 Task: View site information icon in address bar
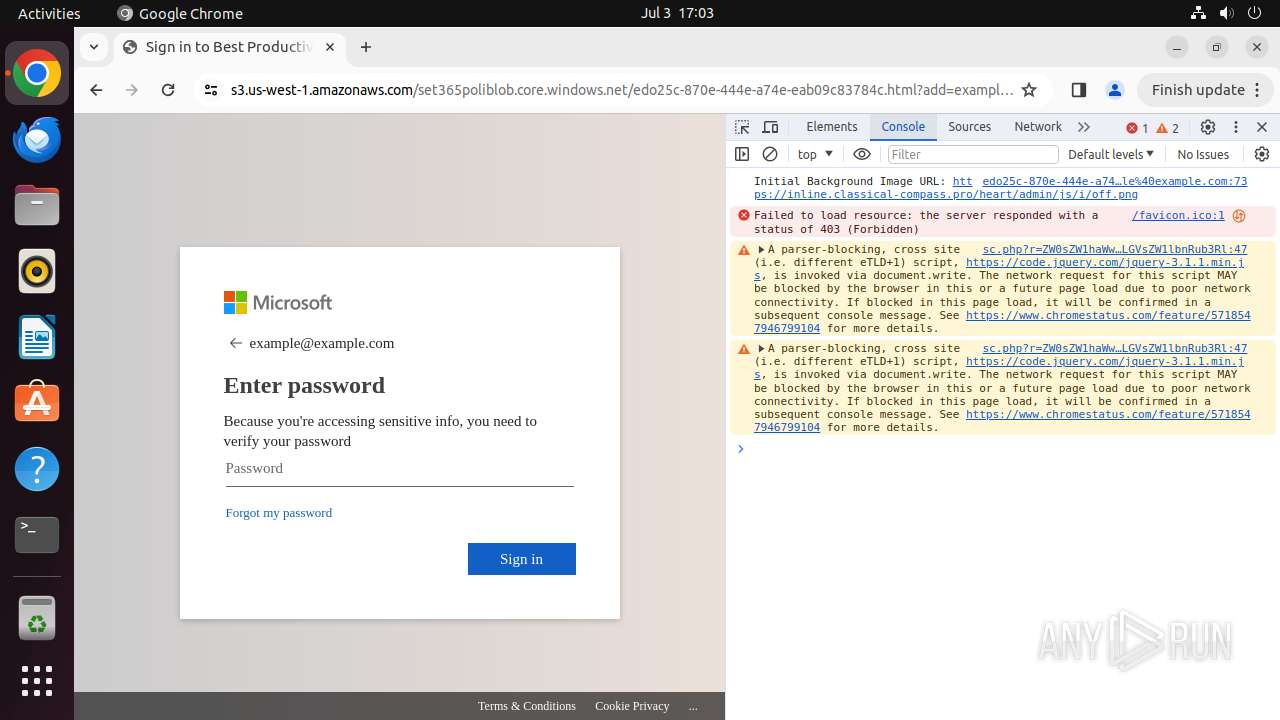point(210,90)
